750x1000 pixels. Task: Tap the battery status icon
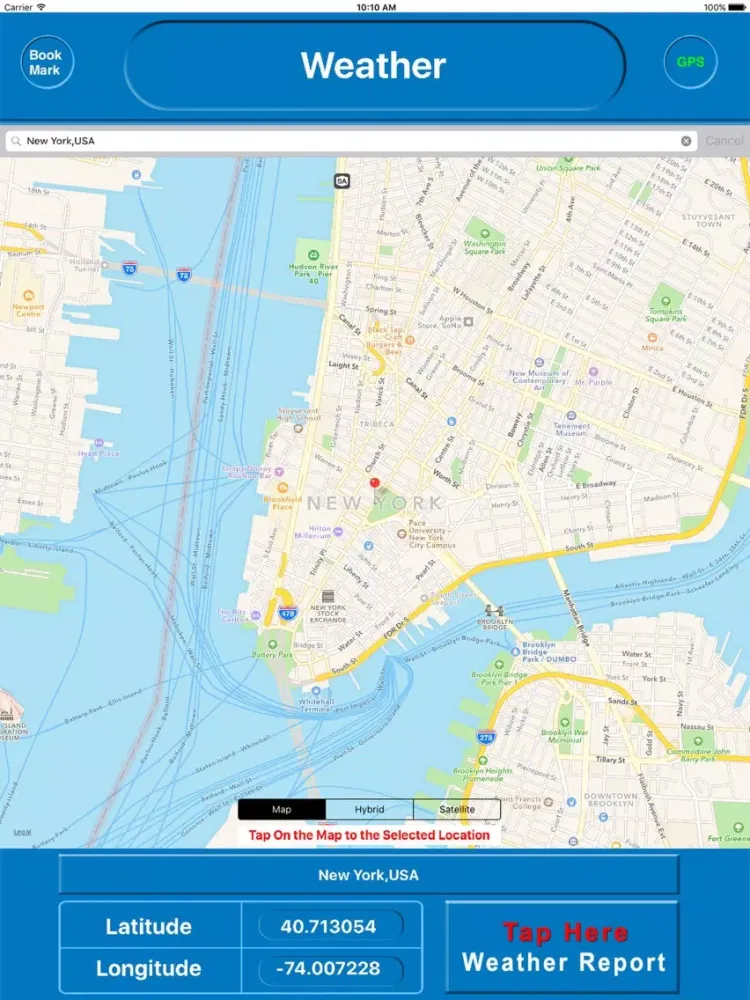click(x=736, y=7)
